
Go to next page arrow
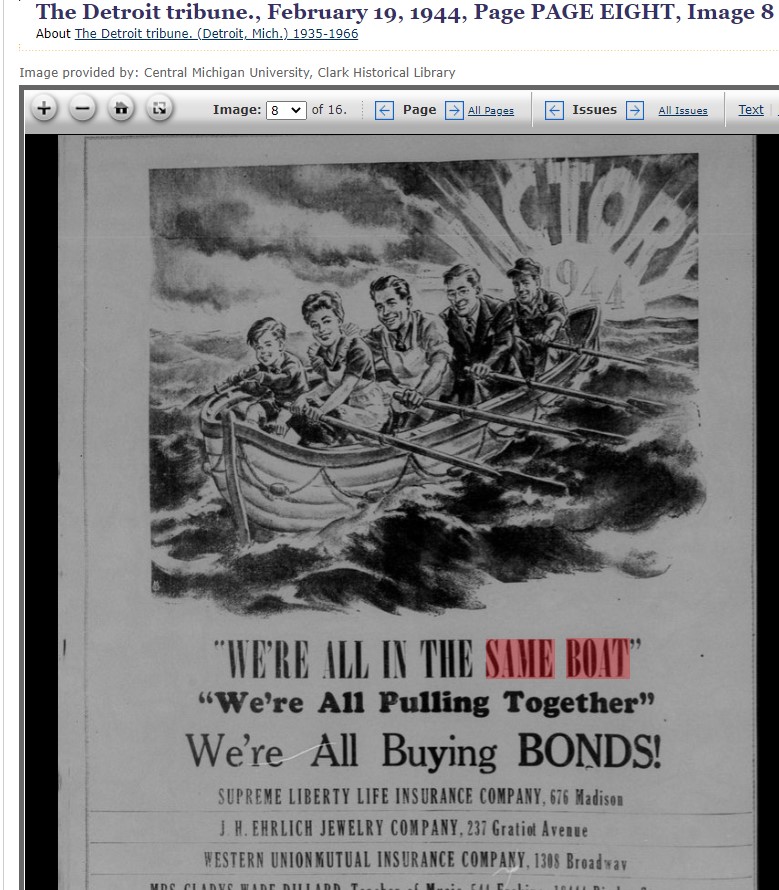(454, 110)
